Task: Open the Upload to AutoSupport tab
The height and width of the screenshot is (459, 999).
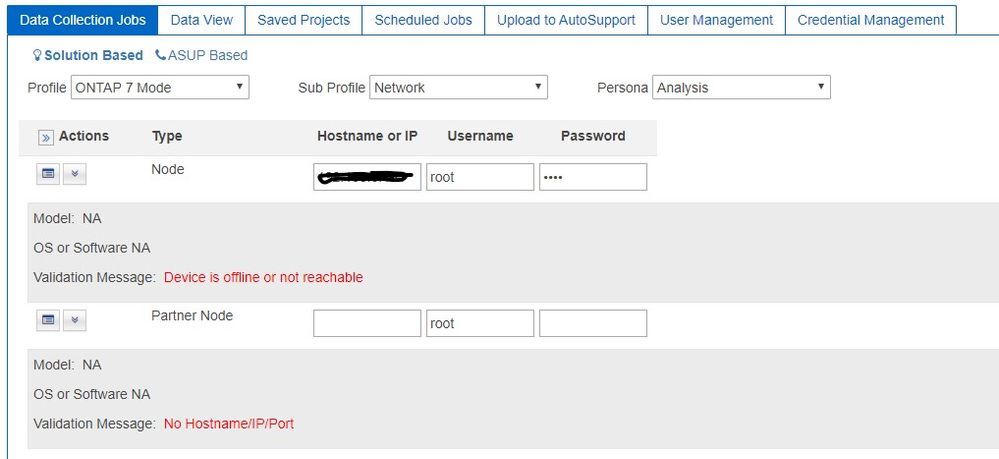Action: coord(566,20)
